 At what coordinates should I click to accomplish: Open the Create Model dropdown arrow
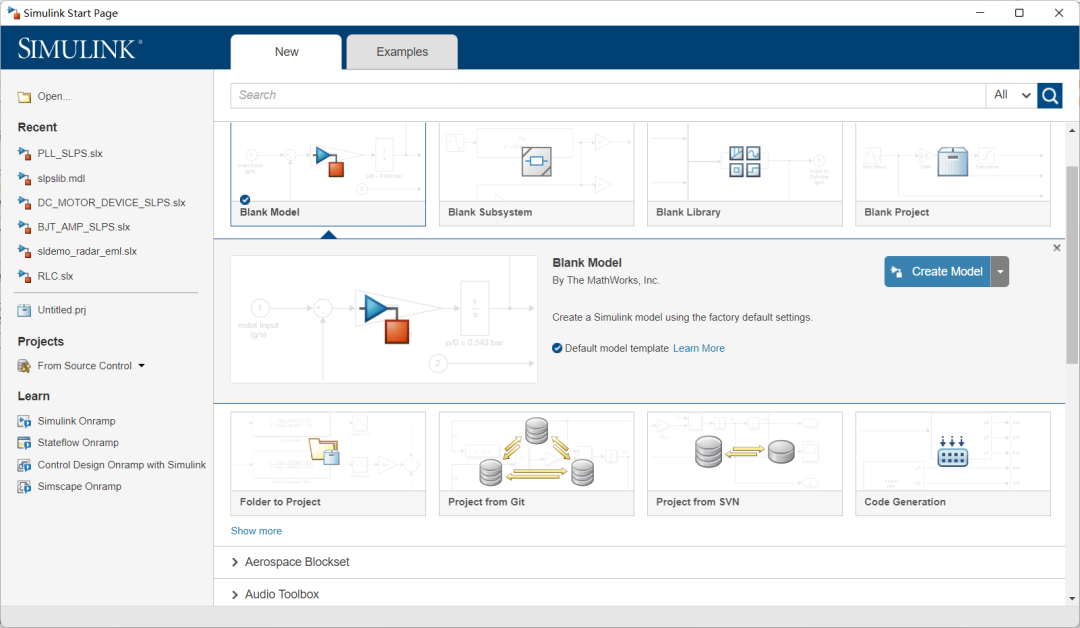pos(999,271)
